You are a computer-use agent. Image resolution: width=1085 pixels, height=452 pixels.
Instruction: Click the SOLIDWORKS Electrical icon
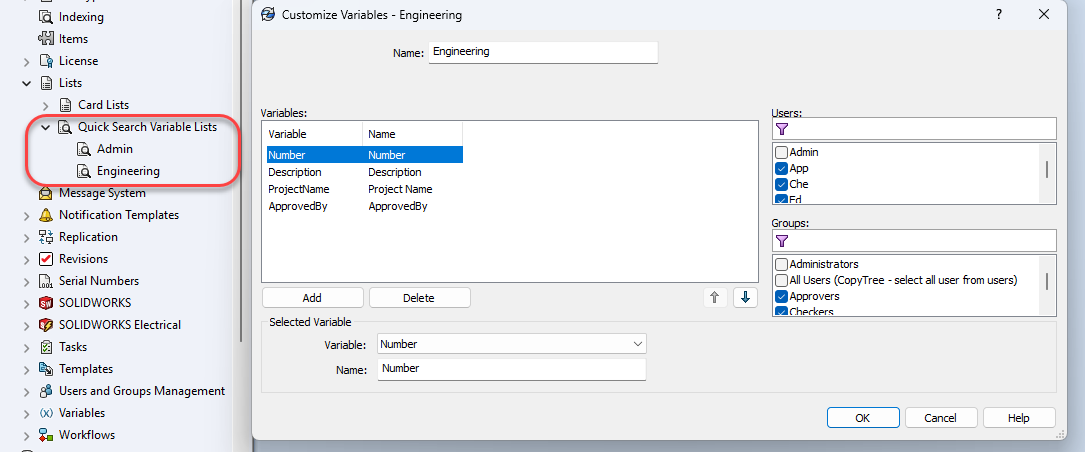click(x=45, y=325)
